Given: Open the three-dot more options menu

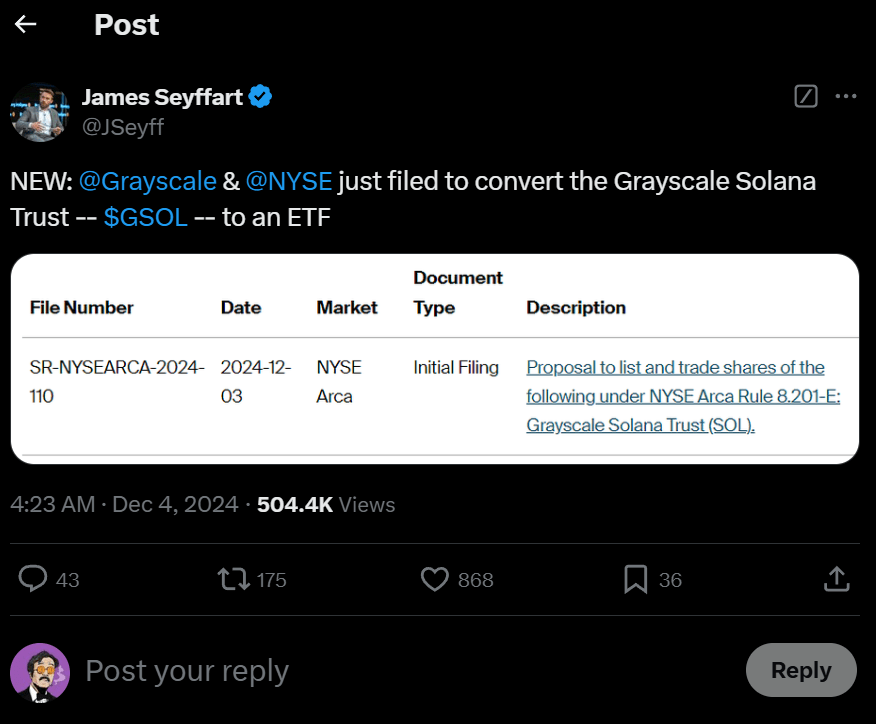Looking at the screenshot, I should (x=846, y=96).
